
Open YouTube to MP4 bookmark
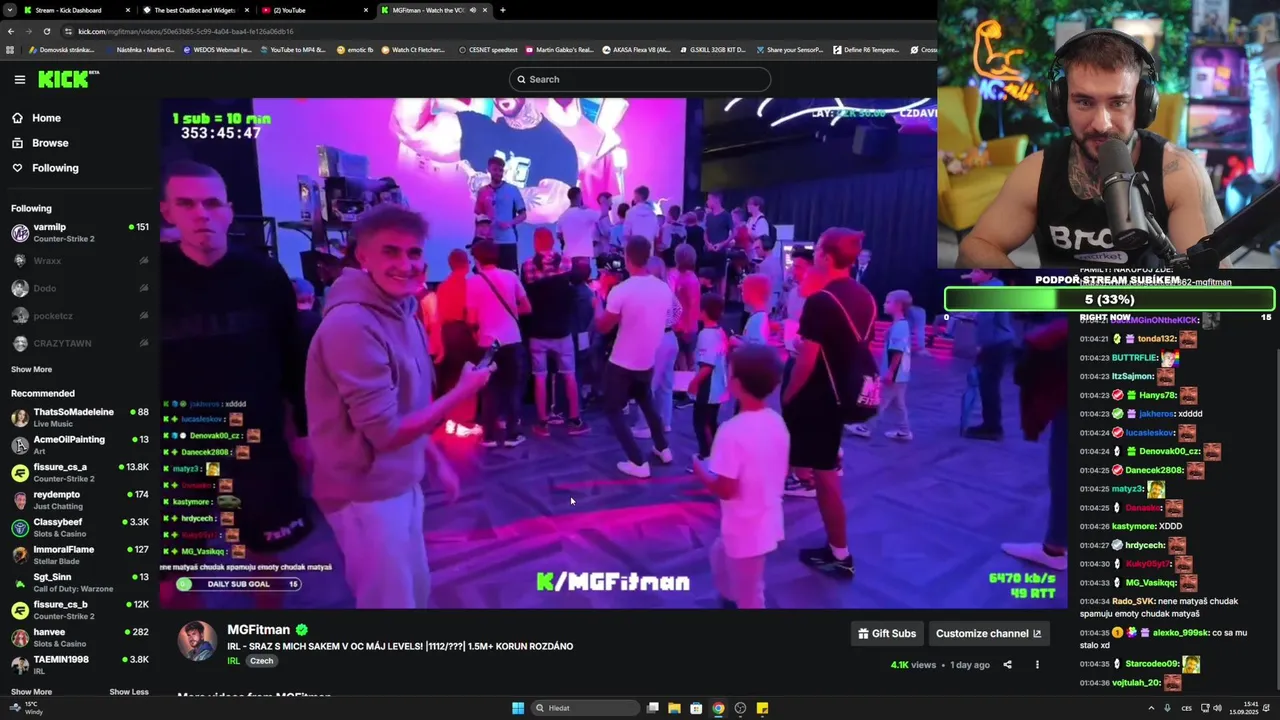(x=292, y=50)
